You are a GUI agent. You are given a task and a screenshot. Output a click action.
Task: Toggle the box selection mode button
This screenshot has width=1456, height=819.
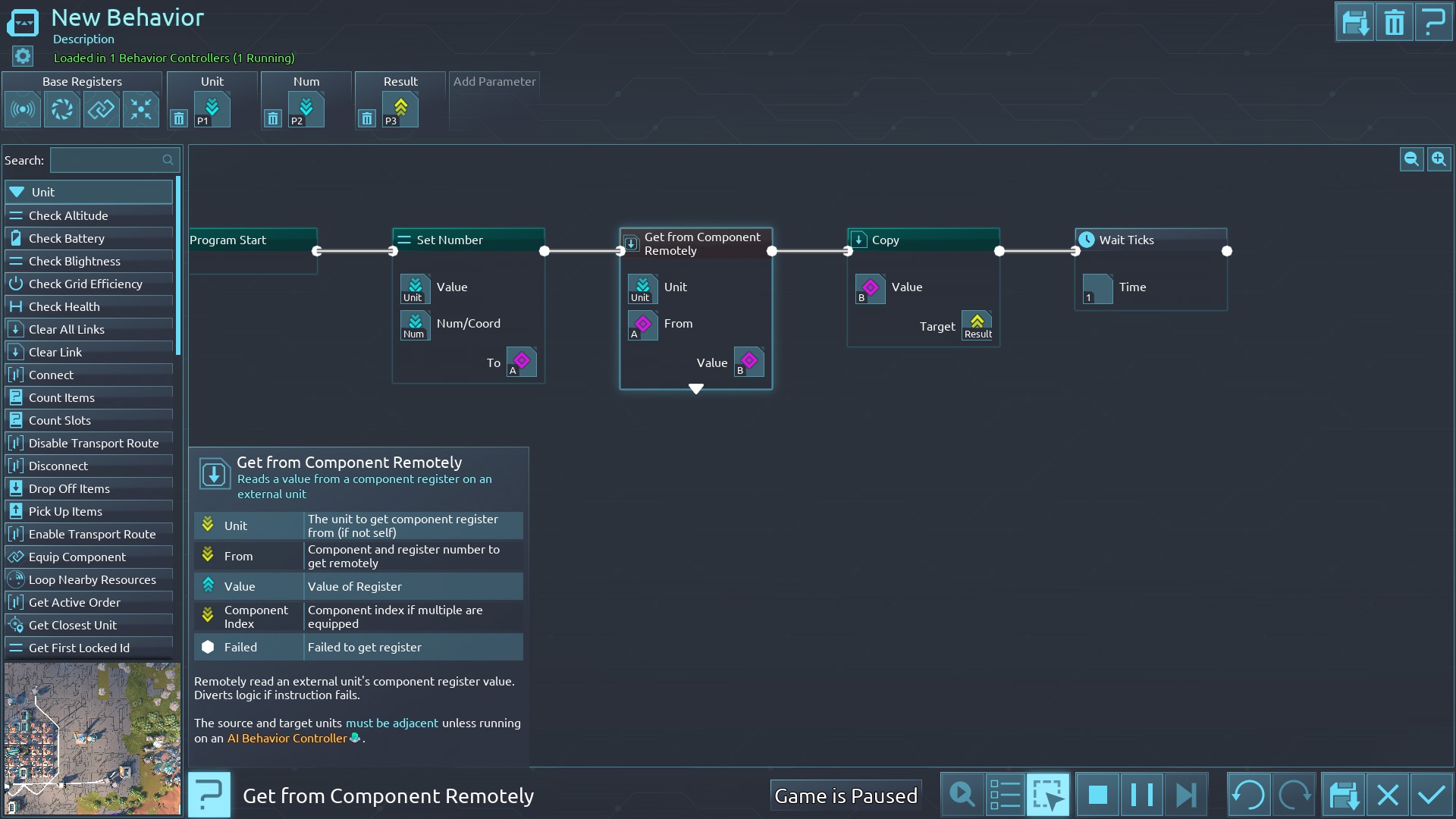[x=1048, y=795]
